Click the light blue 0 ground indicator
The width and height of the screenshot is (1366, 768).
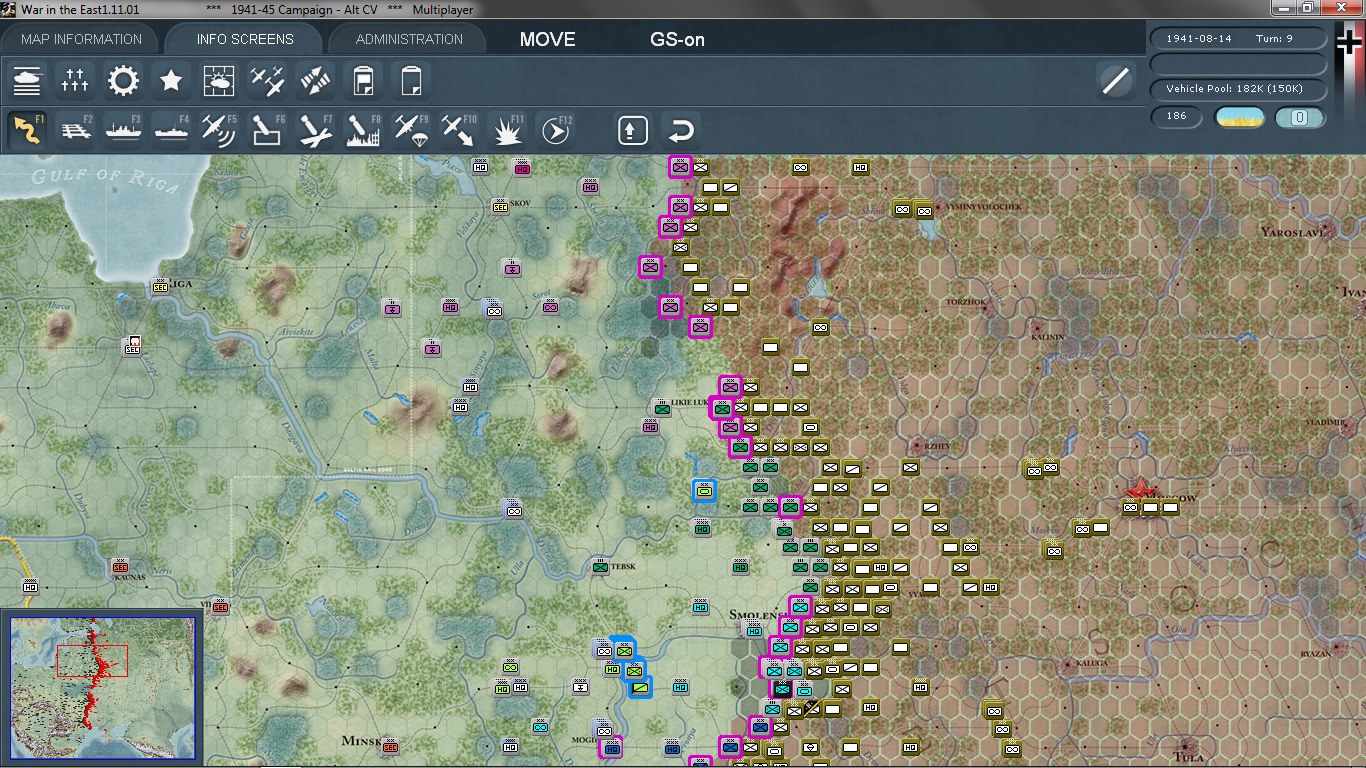1300,117
